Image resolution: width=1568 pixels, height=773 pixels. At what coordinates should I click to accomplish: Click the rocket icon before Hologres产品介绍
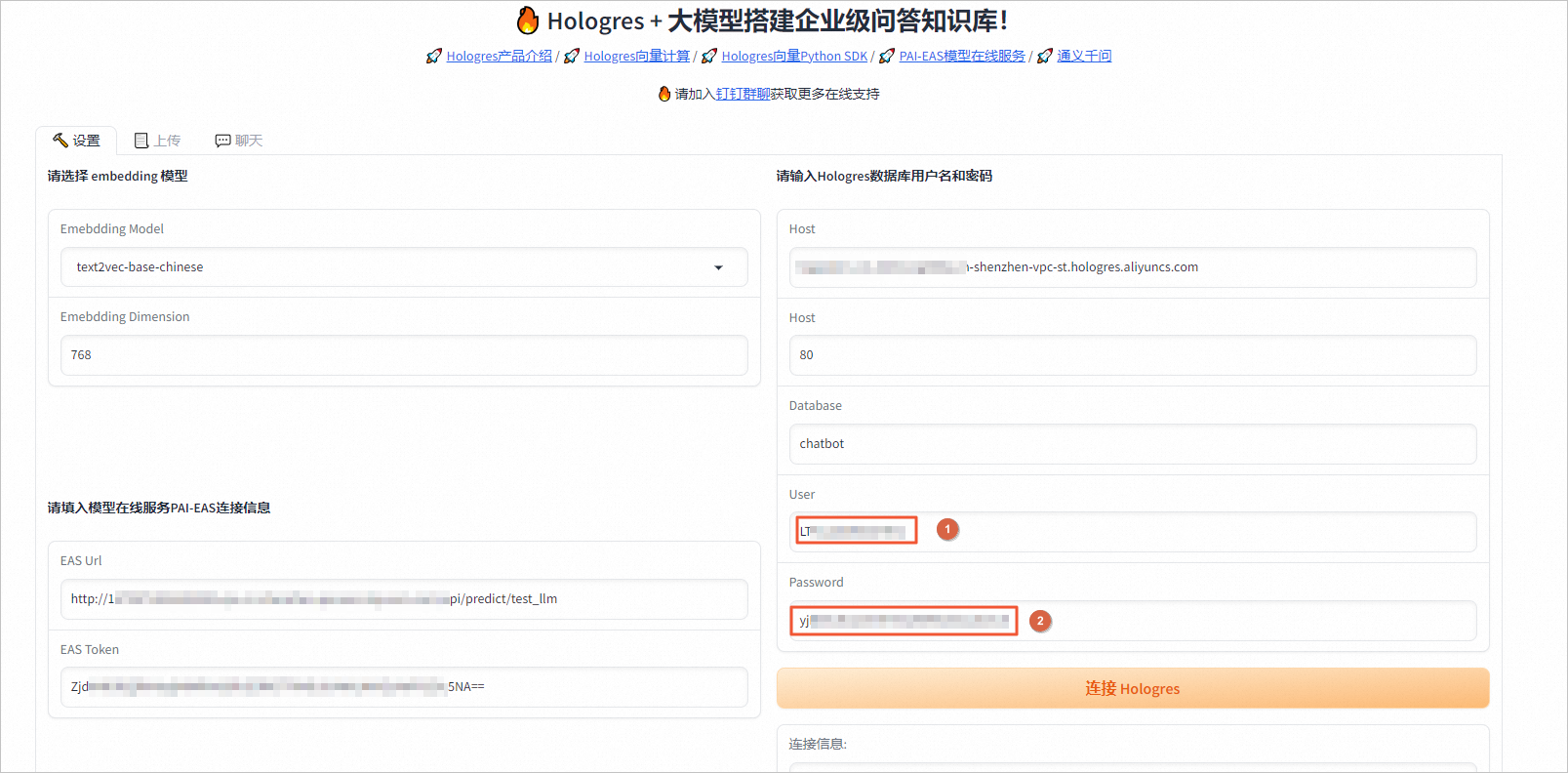click(x=434, y=57)
